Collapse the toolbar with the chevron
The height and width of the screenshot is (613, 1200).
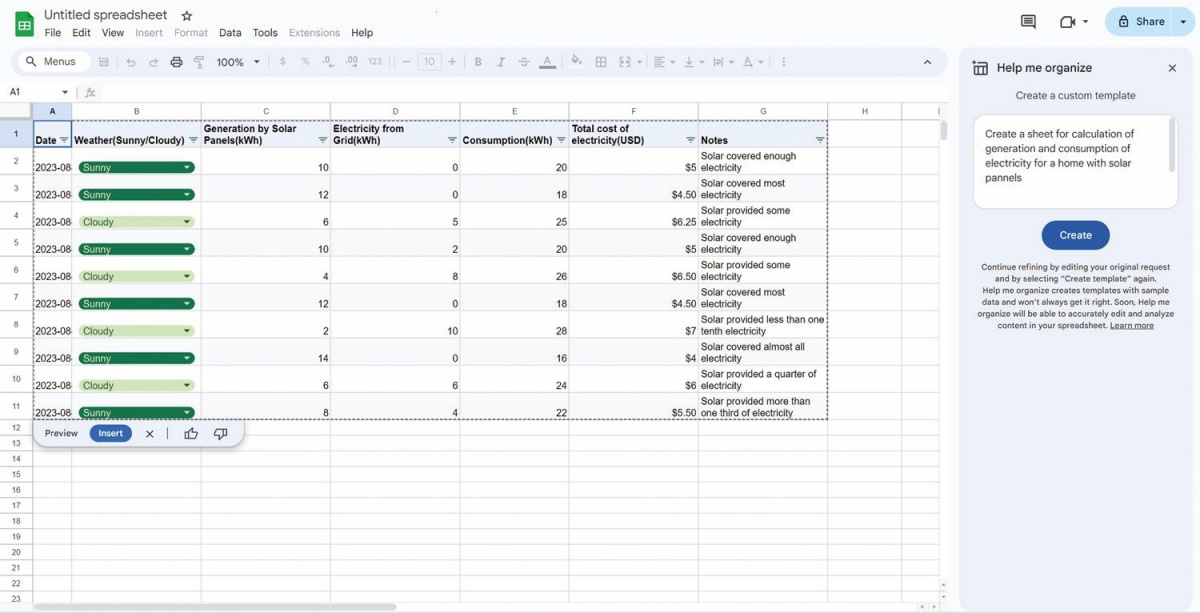click(927, 62)
